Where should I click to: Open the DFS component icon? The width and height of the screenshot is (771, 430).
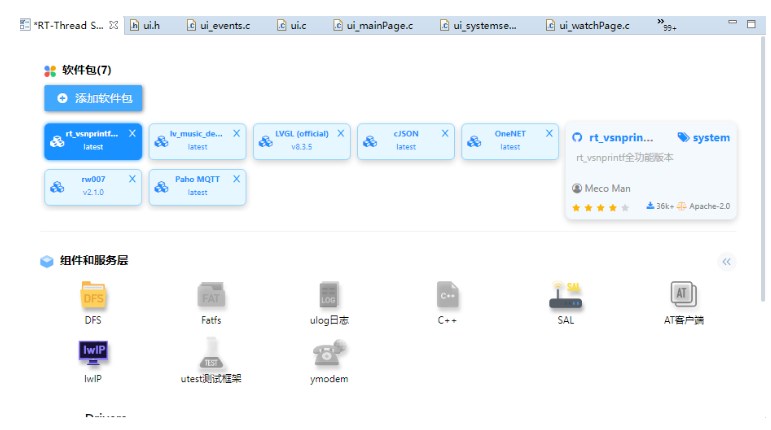point(93,295)
